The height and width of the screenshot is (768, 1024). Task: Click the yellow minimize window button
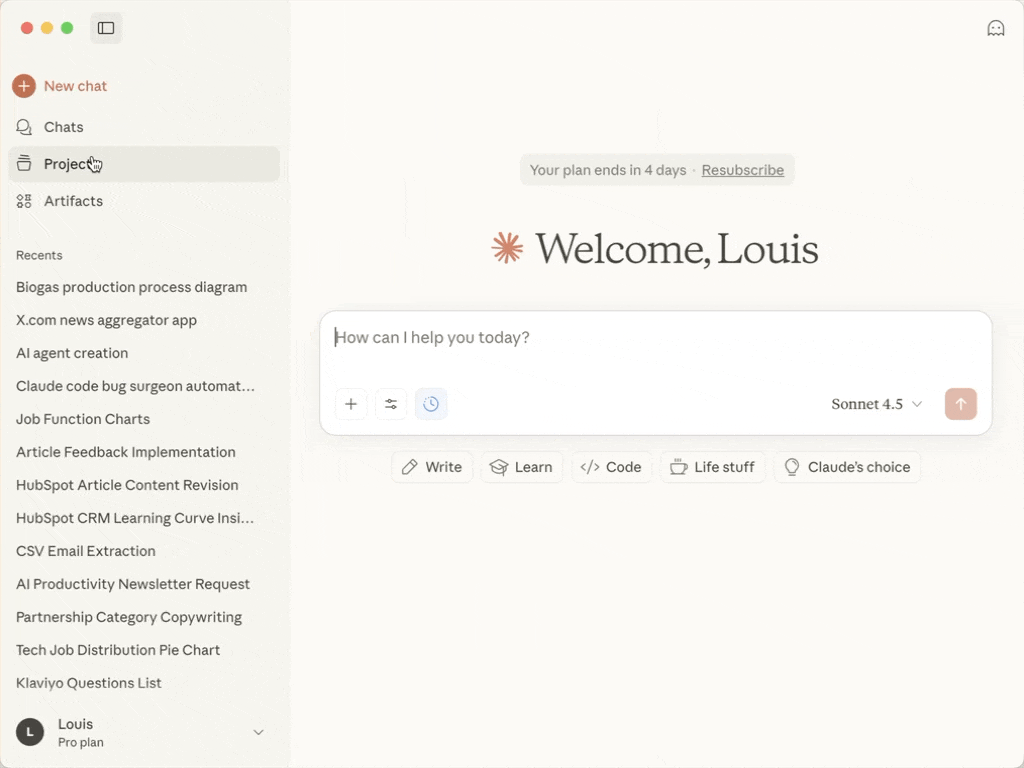(47, 28)
